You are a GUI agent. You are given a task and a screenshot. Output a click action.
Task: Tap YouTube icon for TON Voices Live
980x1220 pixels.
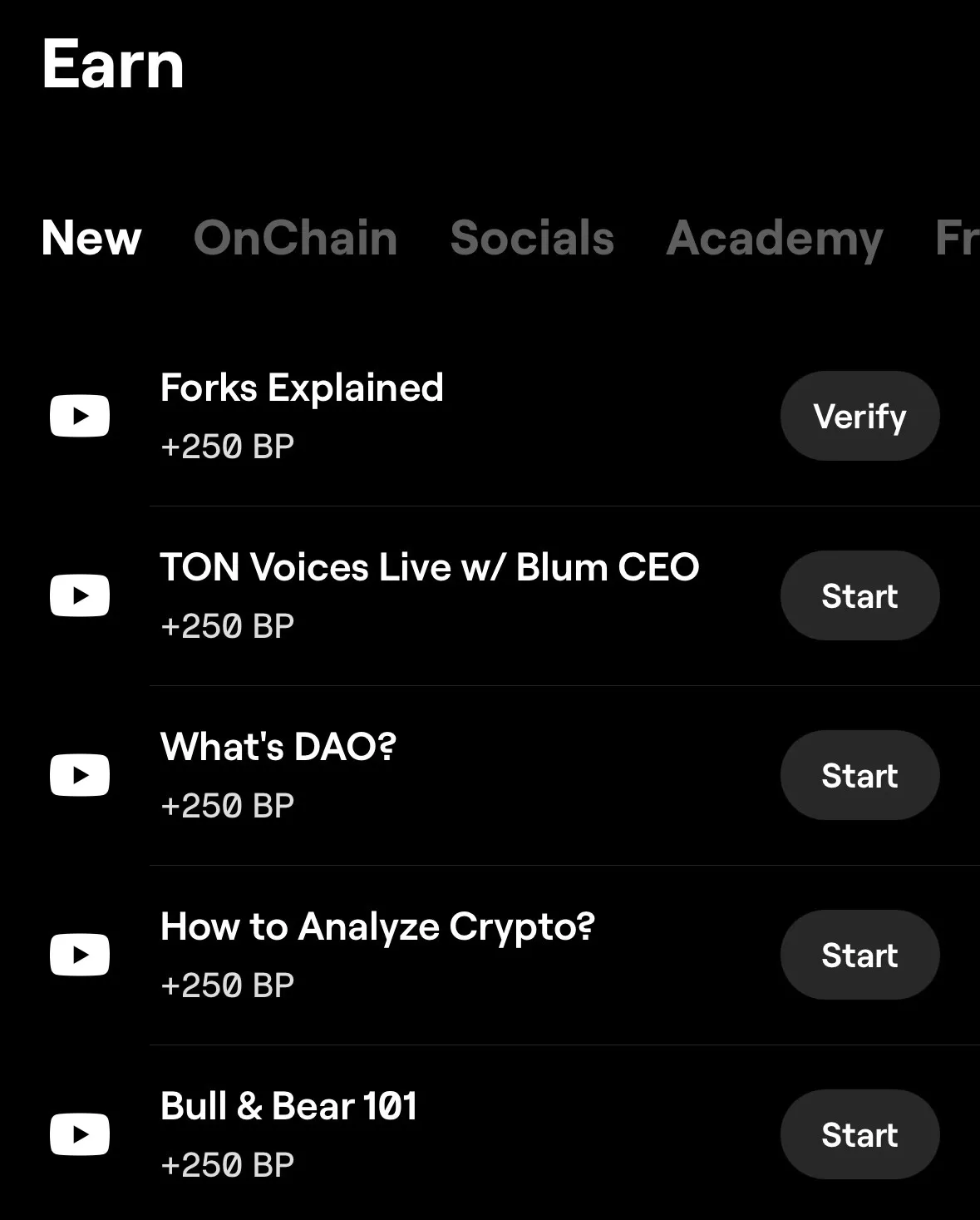[80, 595]
